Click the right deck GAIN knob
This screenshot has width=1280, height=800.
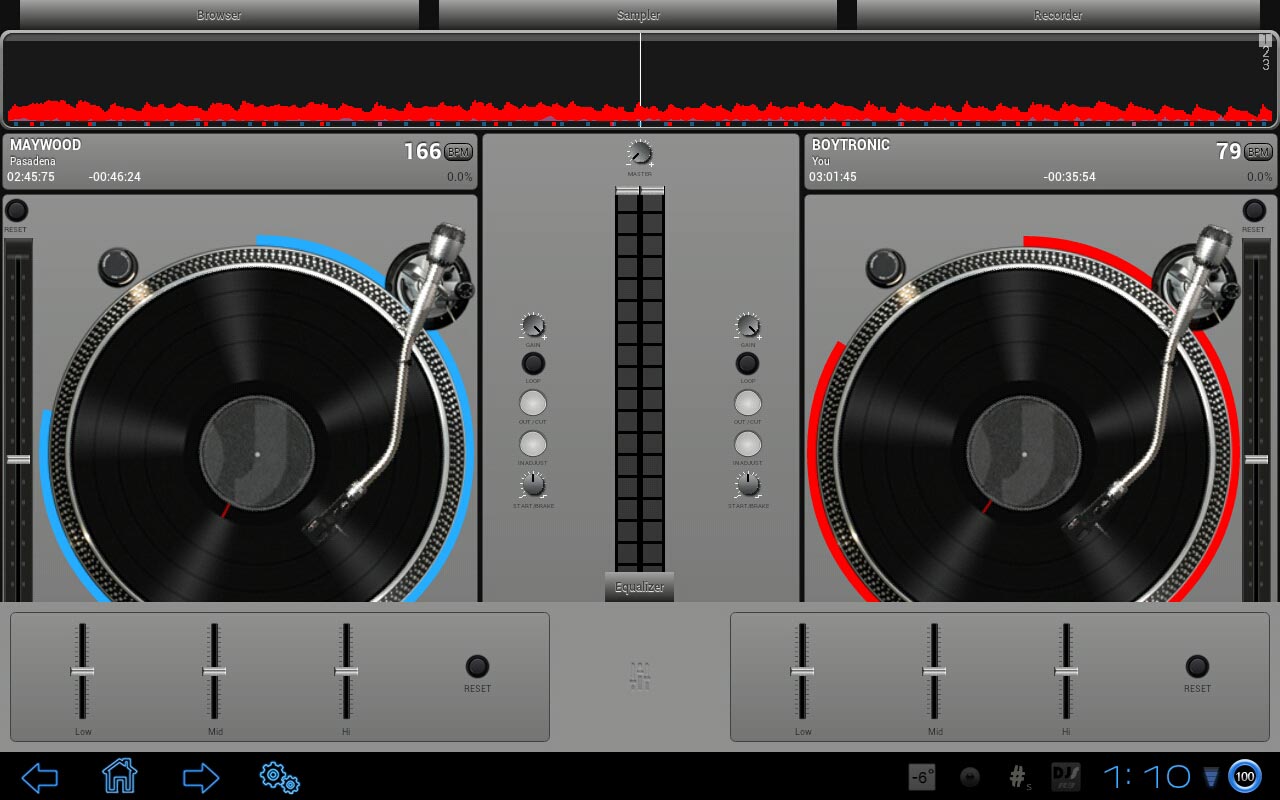(x=747, y=326)
